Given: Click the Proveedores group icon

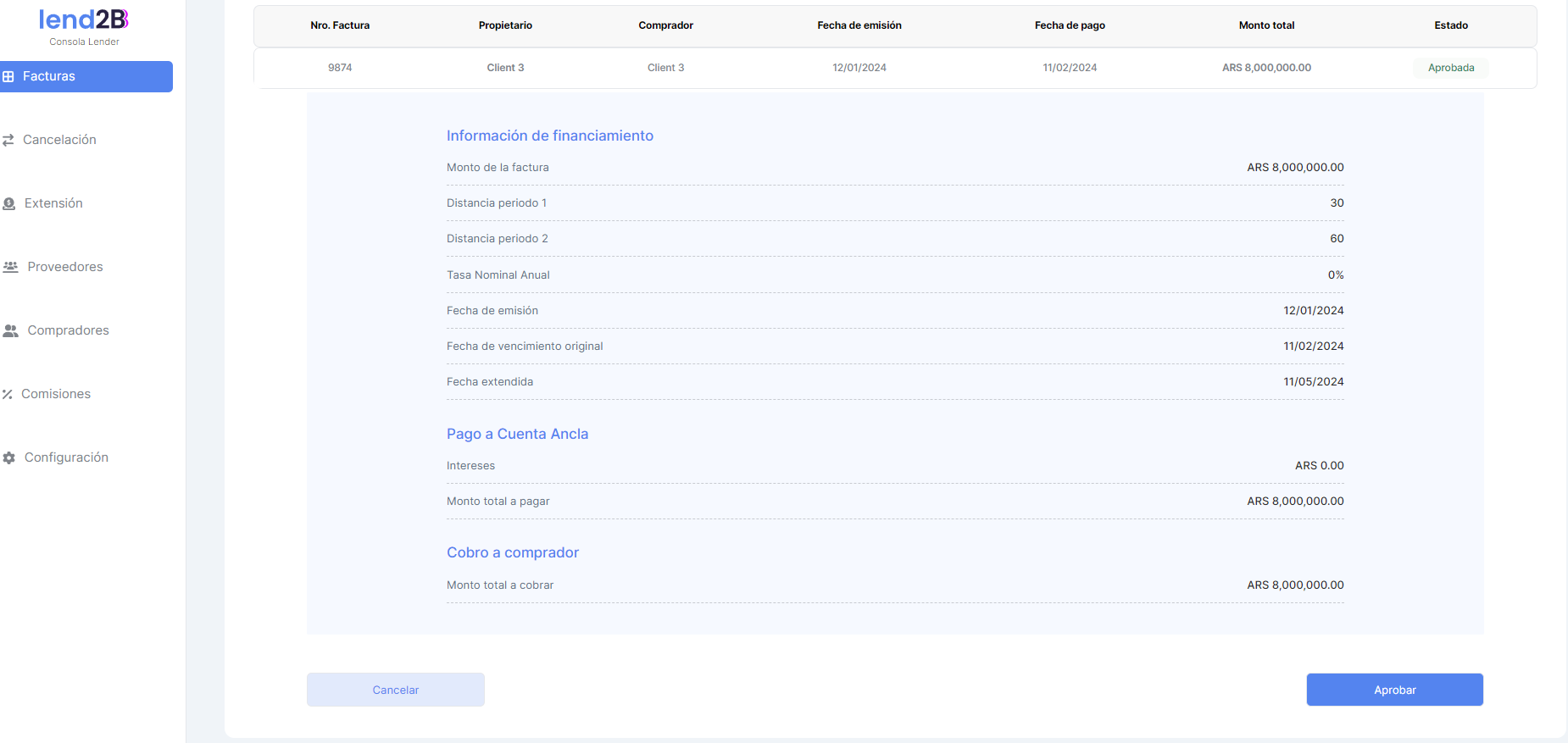Looking at the screenshot, I should 10,267.
